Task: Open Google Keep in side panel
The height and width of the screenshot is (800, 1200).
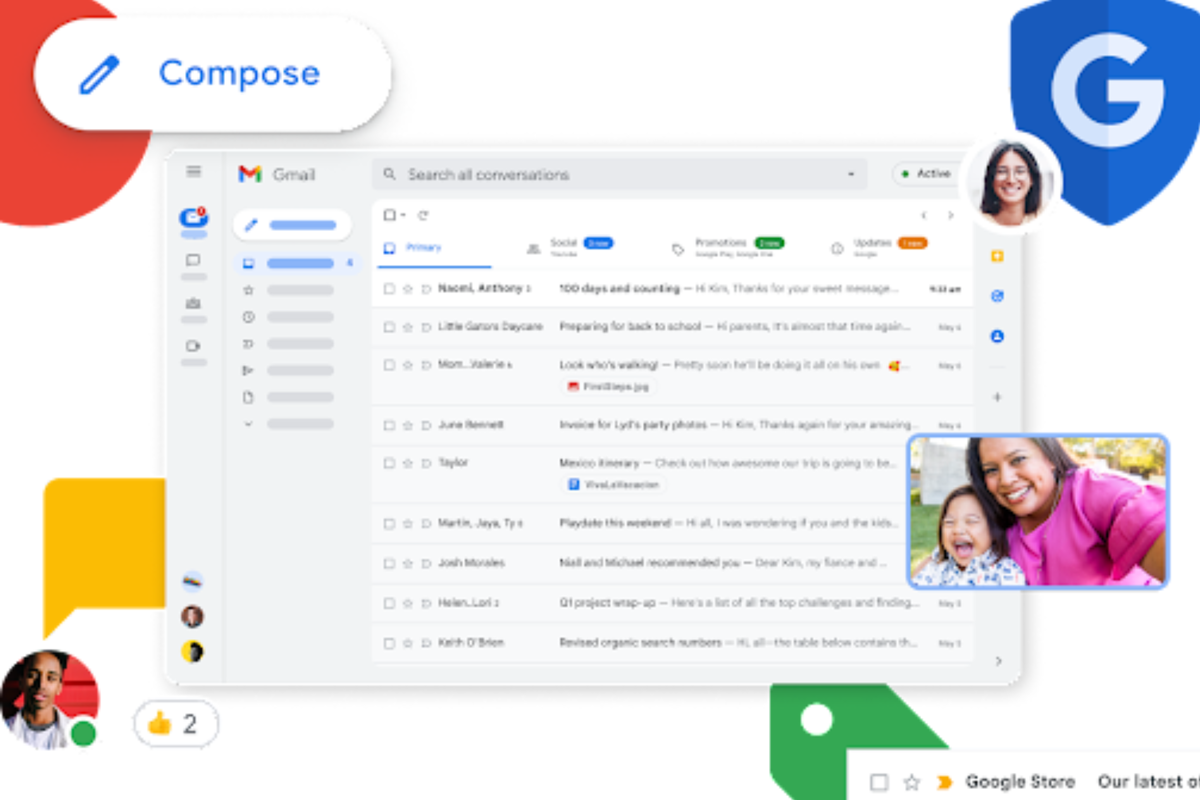Action: click(997, 257)
